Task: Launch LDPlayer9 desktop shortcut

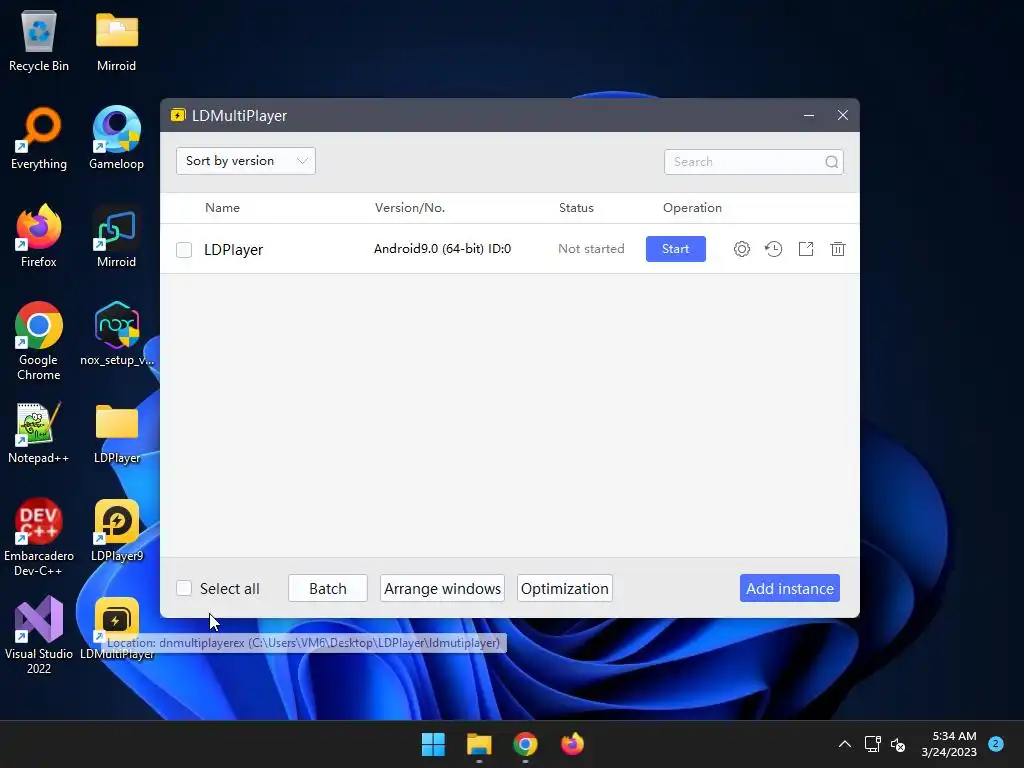Action: pyautogui.click(x=116, y=530)
